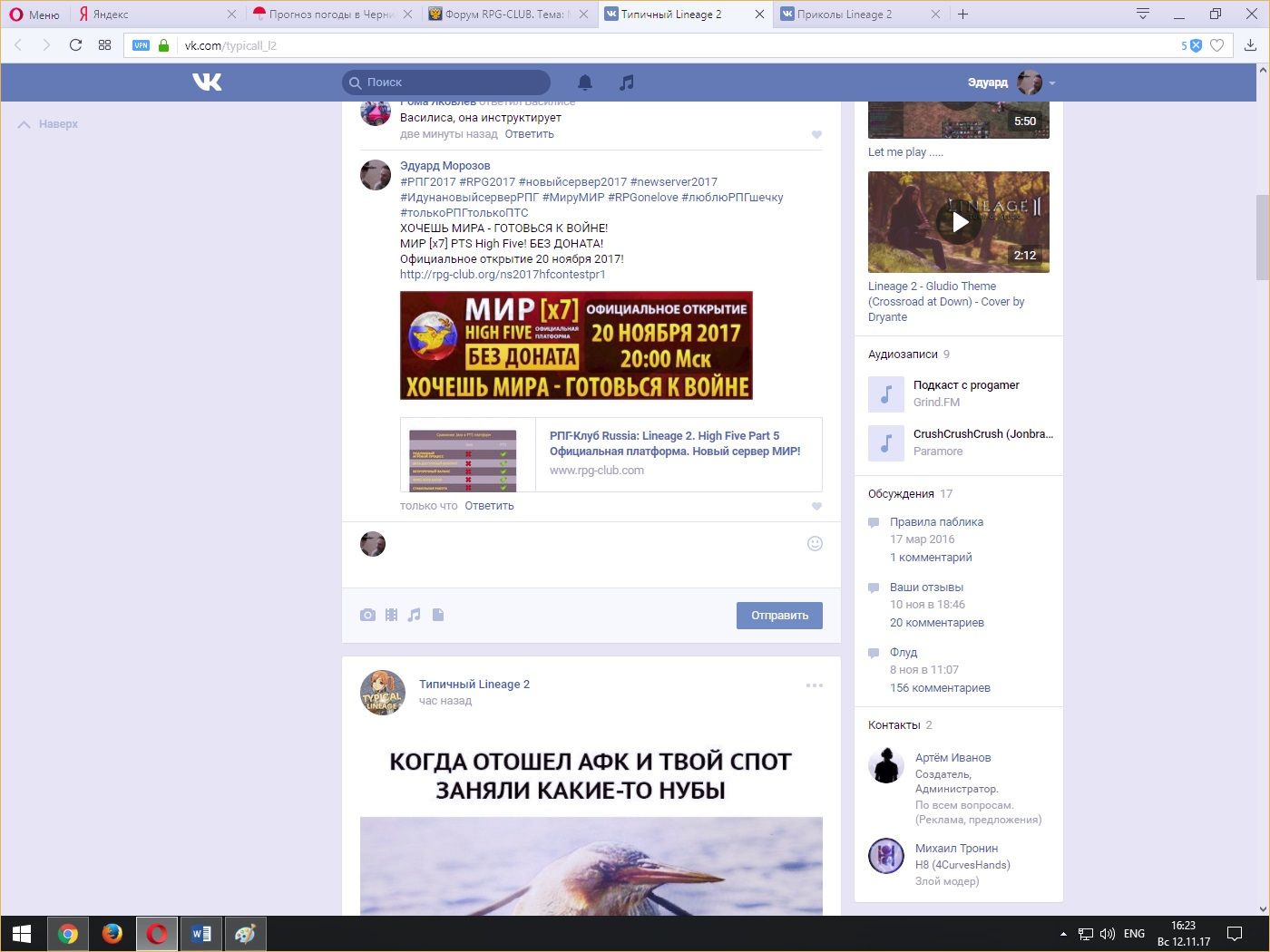Bookmark page with heart icon in address bar
Screen dimensions: 1270x952
coord(1217,45)
